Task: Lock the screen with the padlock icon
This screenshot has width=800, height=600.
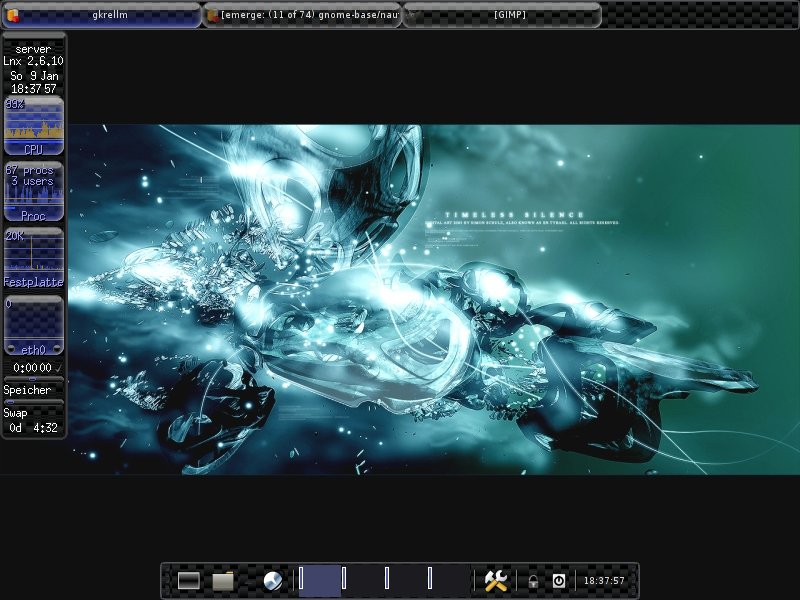Action: tap(533, 581)
